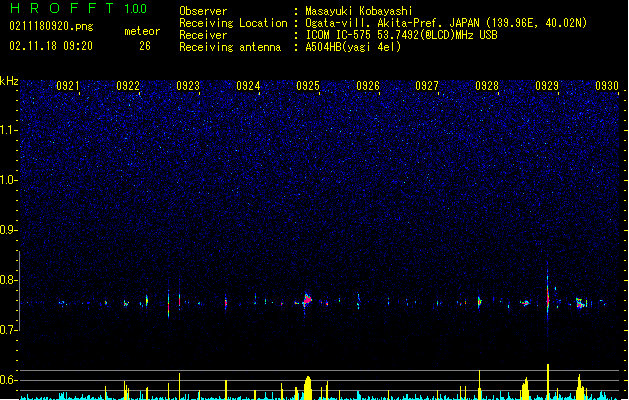Viewport: 629px width, 400px height.
Task: Click the 'Receiving Location' label
Action: tap(233, 23)
